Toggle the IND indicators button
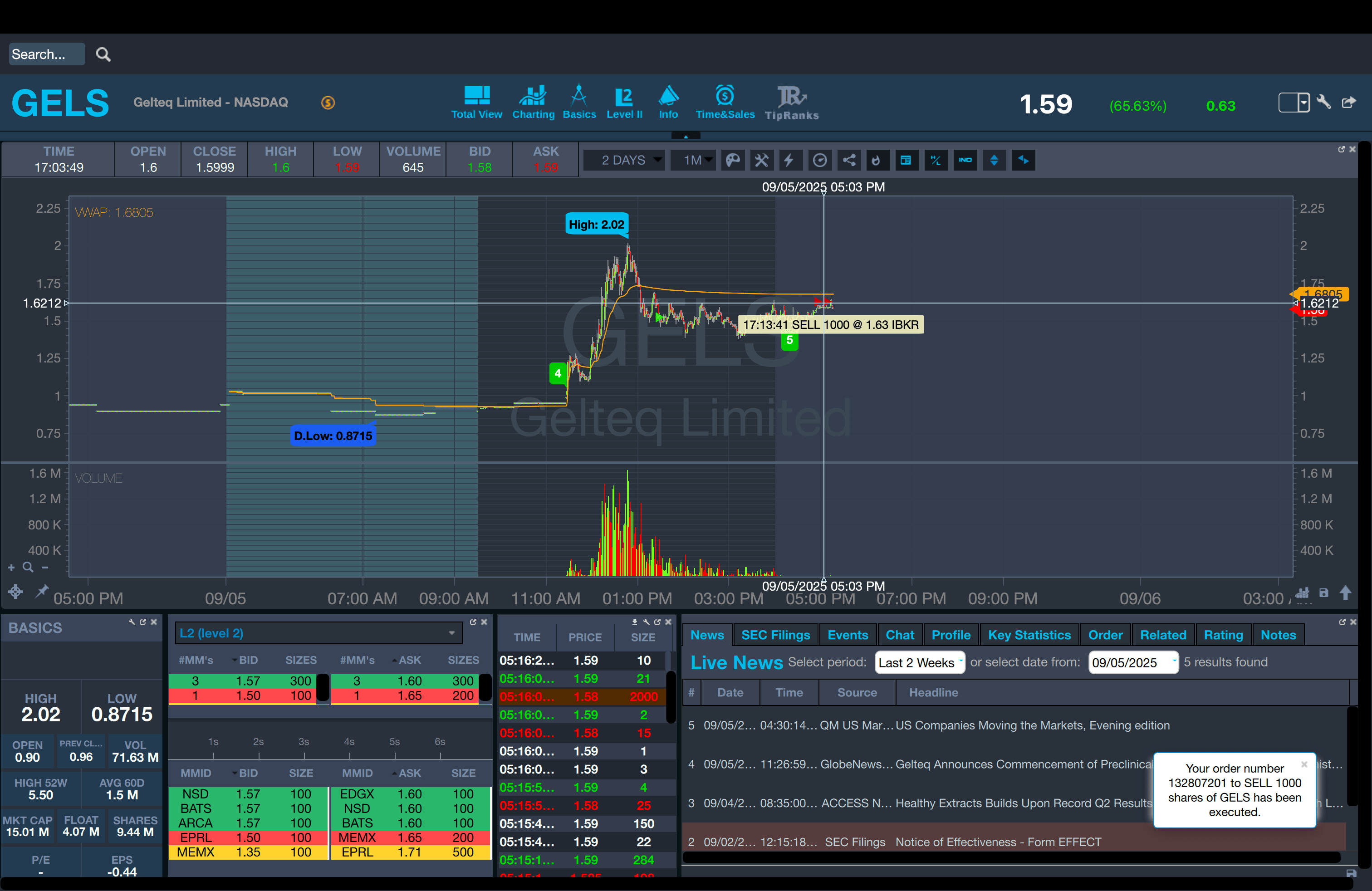Screen dimensions: 1372x891 [x=965, y=160]
